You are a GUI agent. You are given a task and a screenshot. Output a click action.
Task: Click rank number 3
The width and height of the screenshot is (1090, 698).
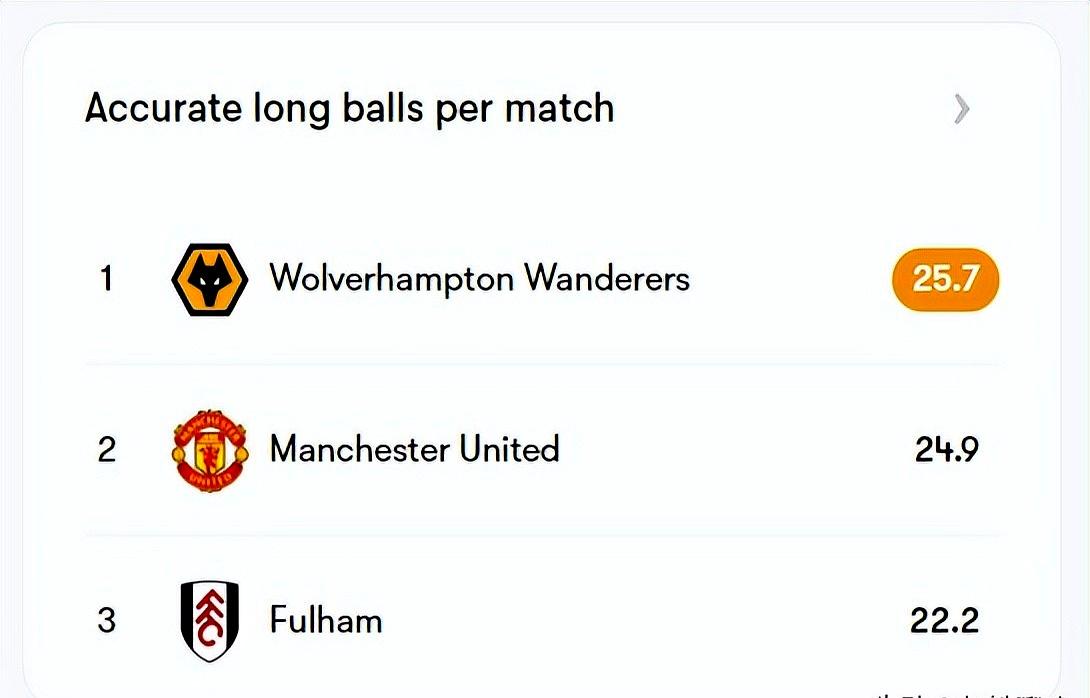pos(106,621)
